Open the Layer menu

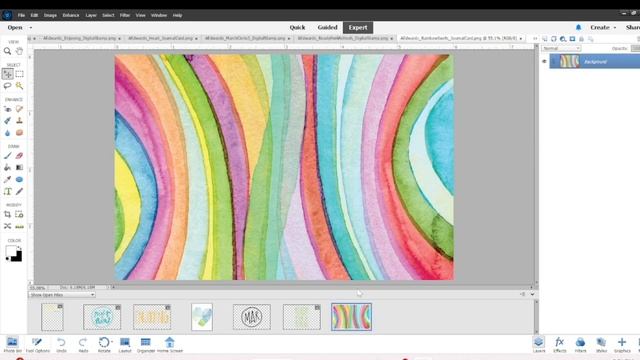tap(91, 15)
